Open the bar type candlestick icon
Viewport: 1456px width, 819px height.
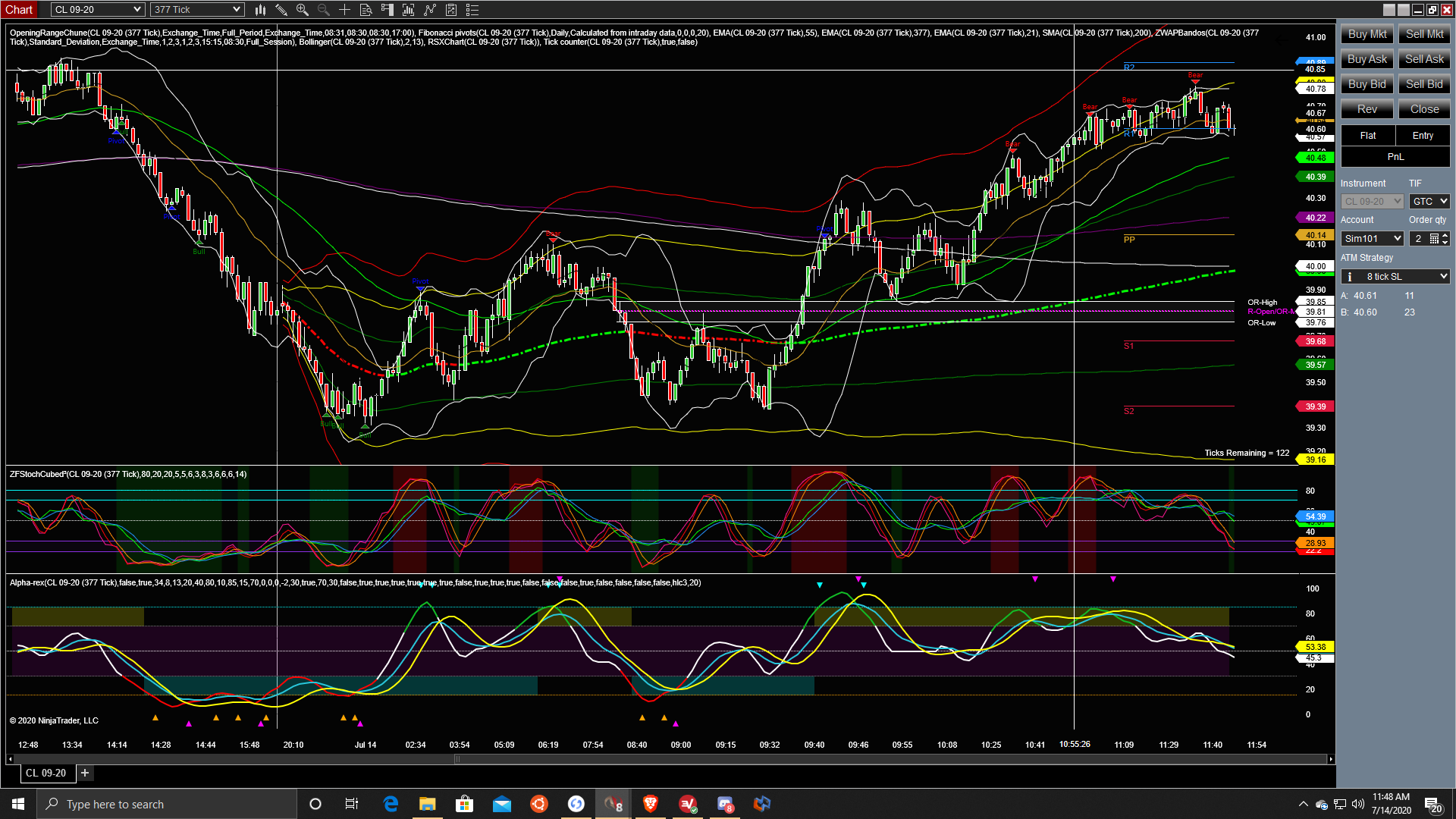pos(260,10)
